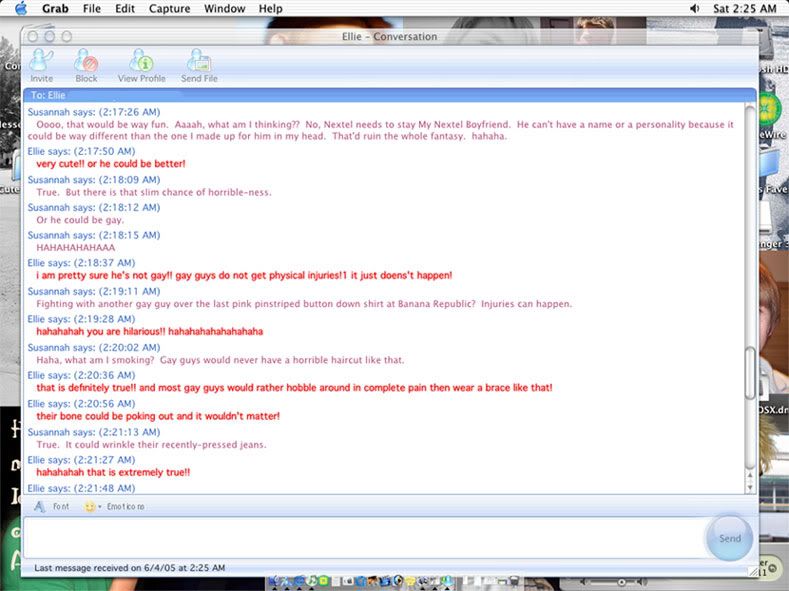Image resolution: width=789 pixels, height=591 pixels.
Task: Click the scrollbar down arrow
Action: pos(750,487)
